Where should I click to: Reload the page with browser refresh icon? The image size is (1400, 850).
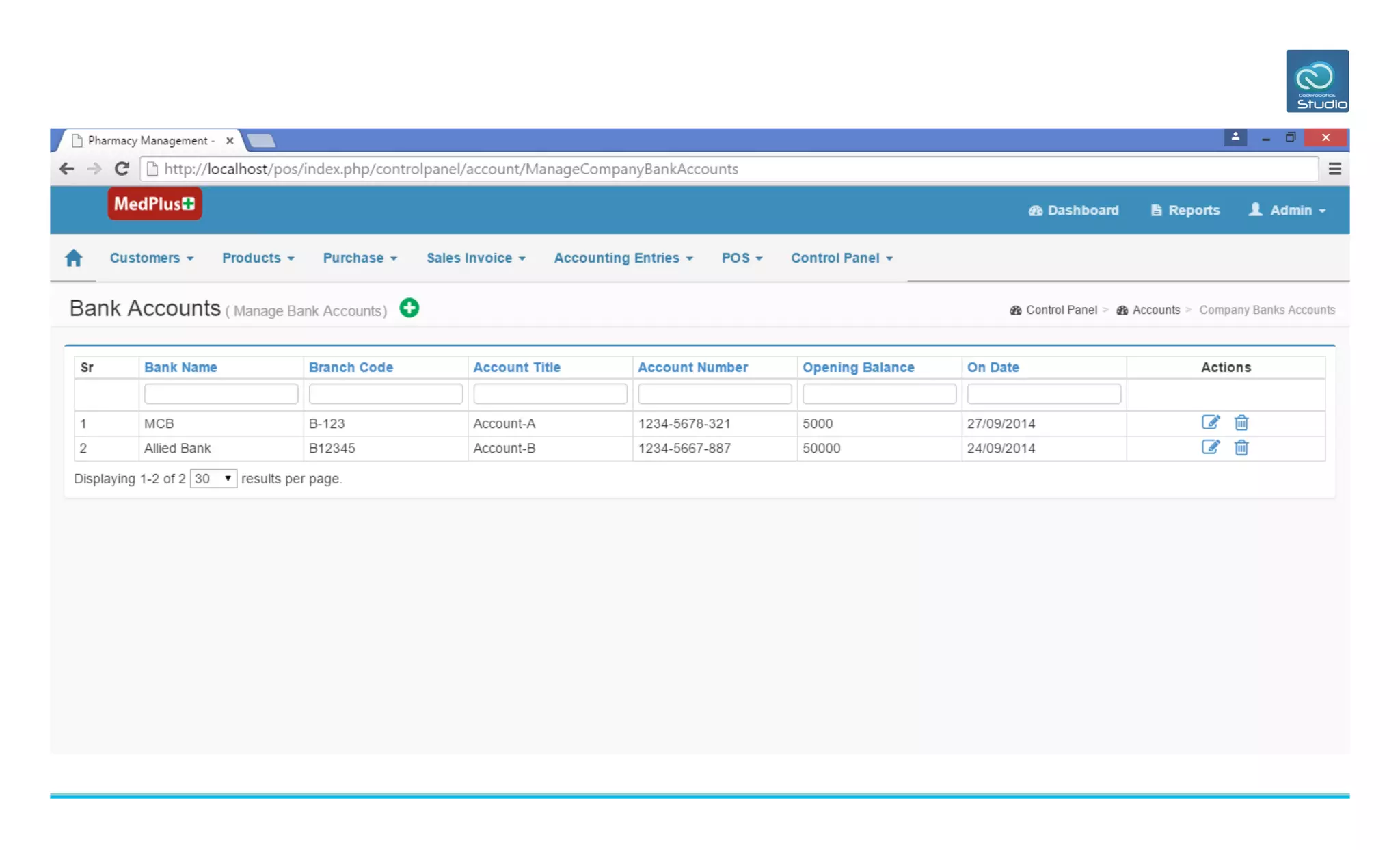tap(122, 169)
